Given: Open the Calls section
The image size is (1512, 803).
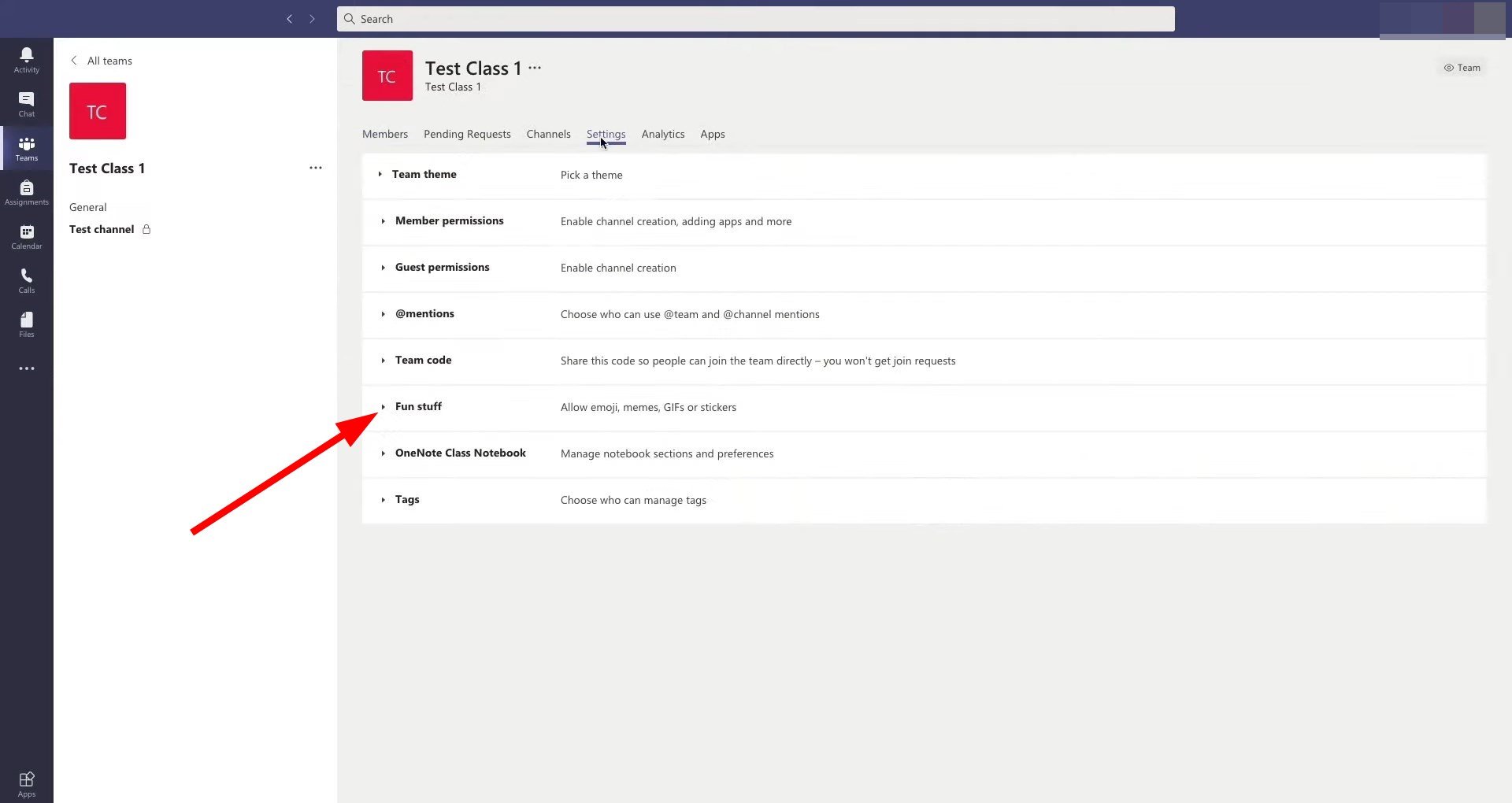Looking at the screenshot, I should pyautogui.click(x=26, y=280).
